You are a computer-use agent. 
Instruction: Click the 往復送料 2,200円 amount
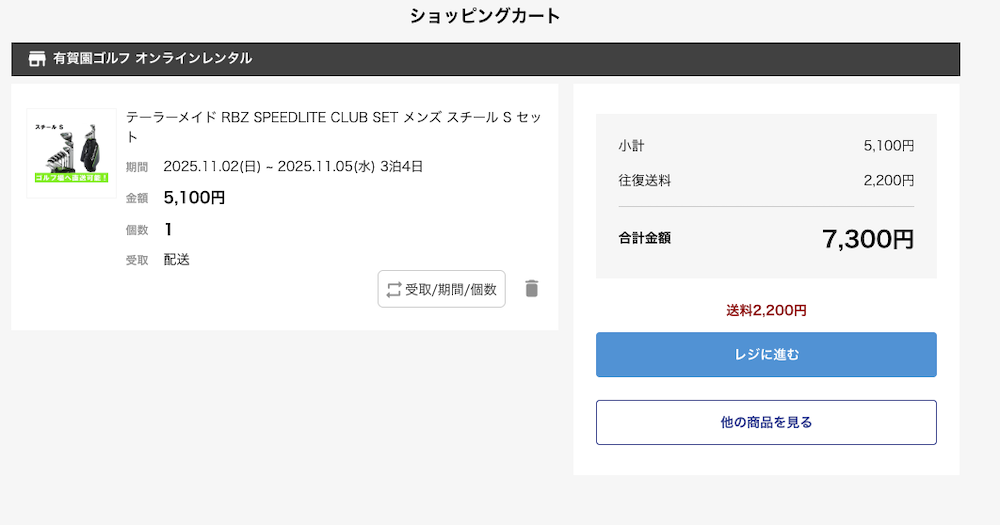pos(888,181)
